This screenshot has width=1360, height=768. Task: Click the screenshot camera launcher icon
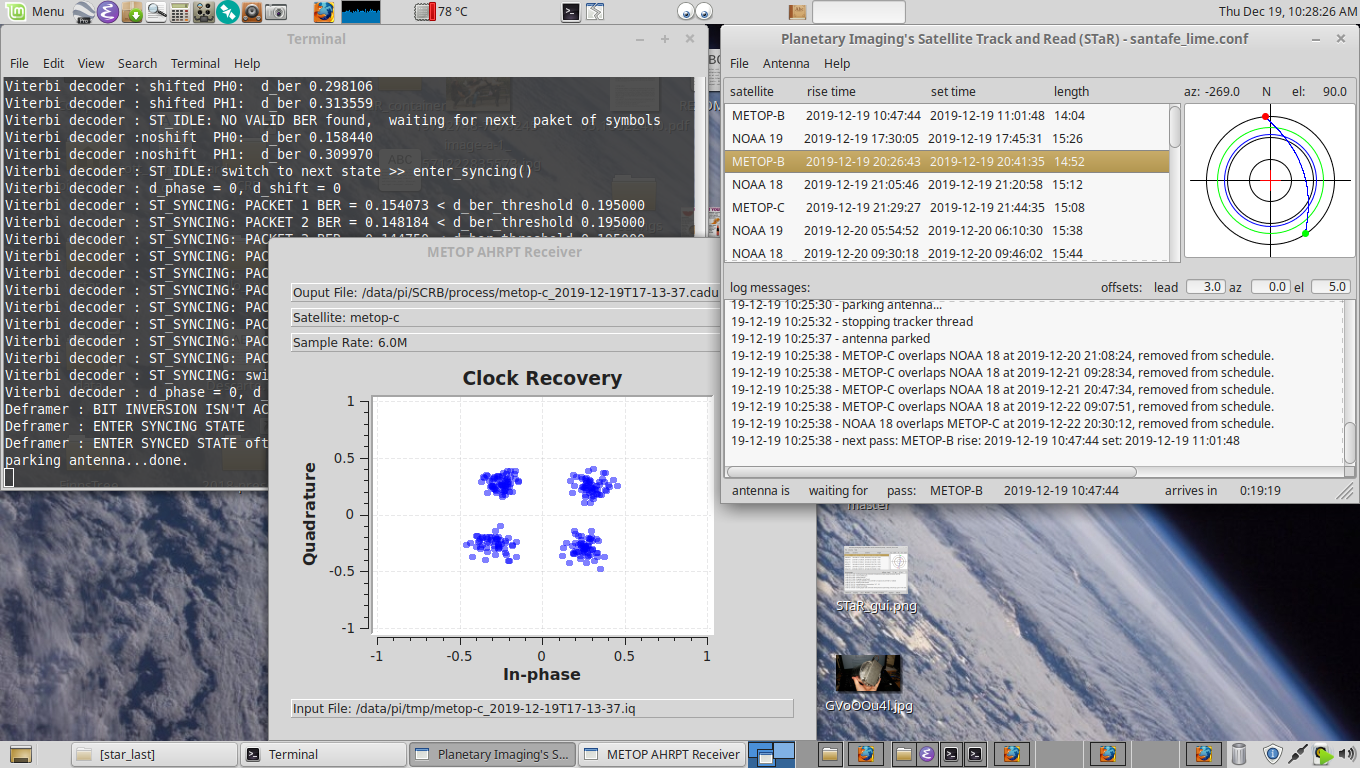276,12
